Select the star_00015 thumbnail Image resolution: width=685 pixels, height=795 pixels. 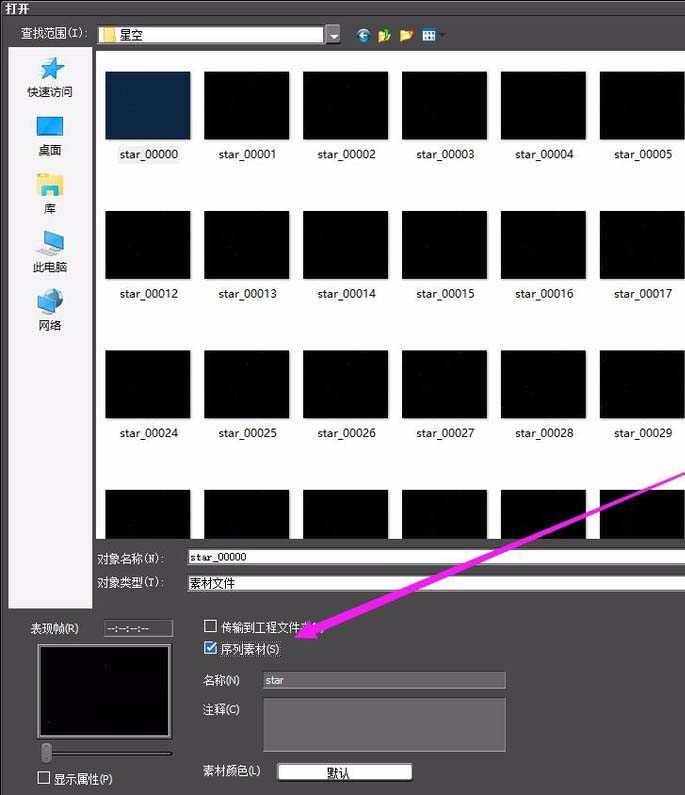(x=445, y=245)
